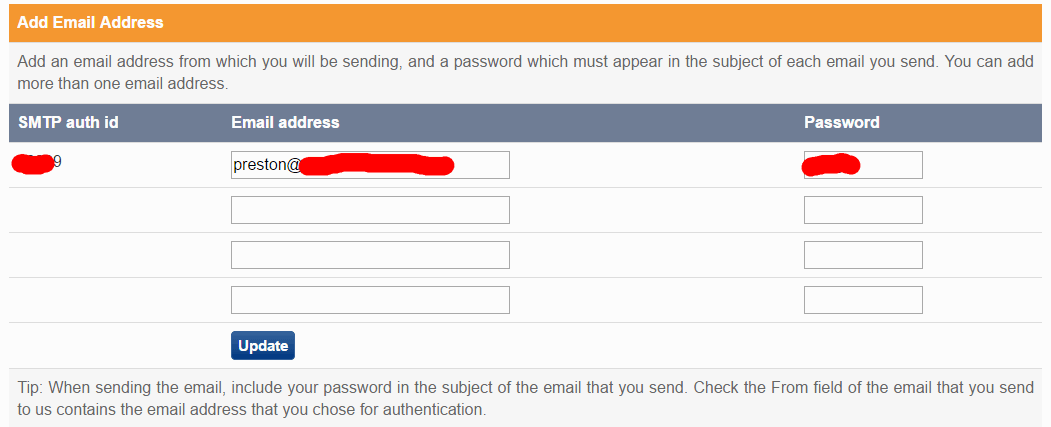Screen dimensions: 1051x427
Task: Click the Password column header
Action: [x=841, y=123]
